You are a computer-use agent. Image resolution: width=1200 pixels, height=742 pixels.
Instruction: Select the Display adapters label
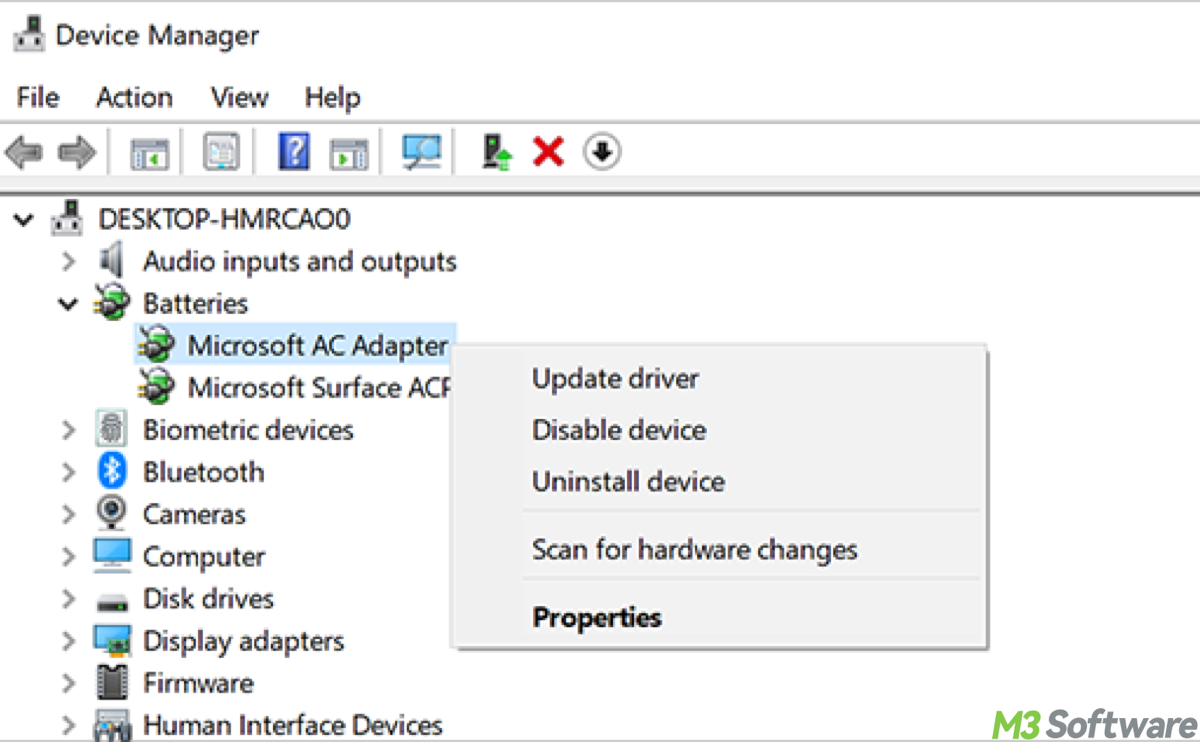click(243, 640)
